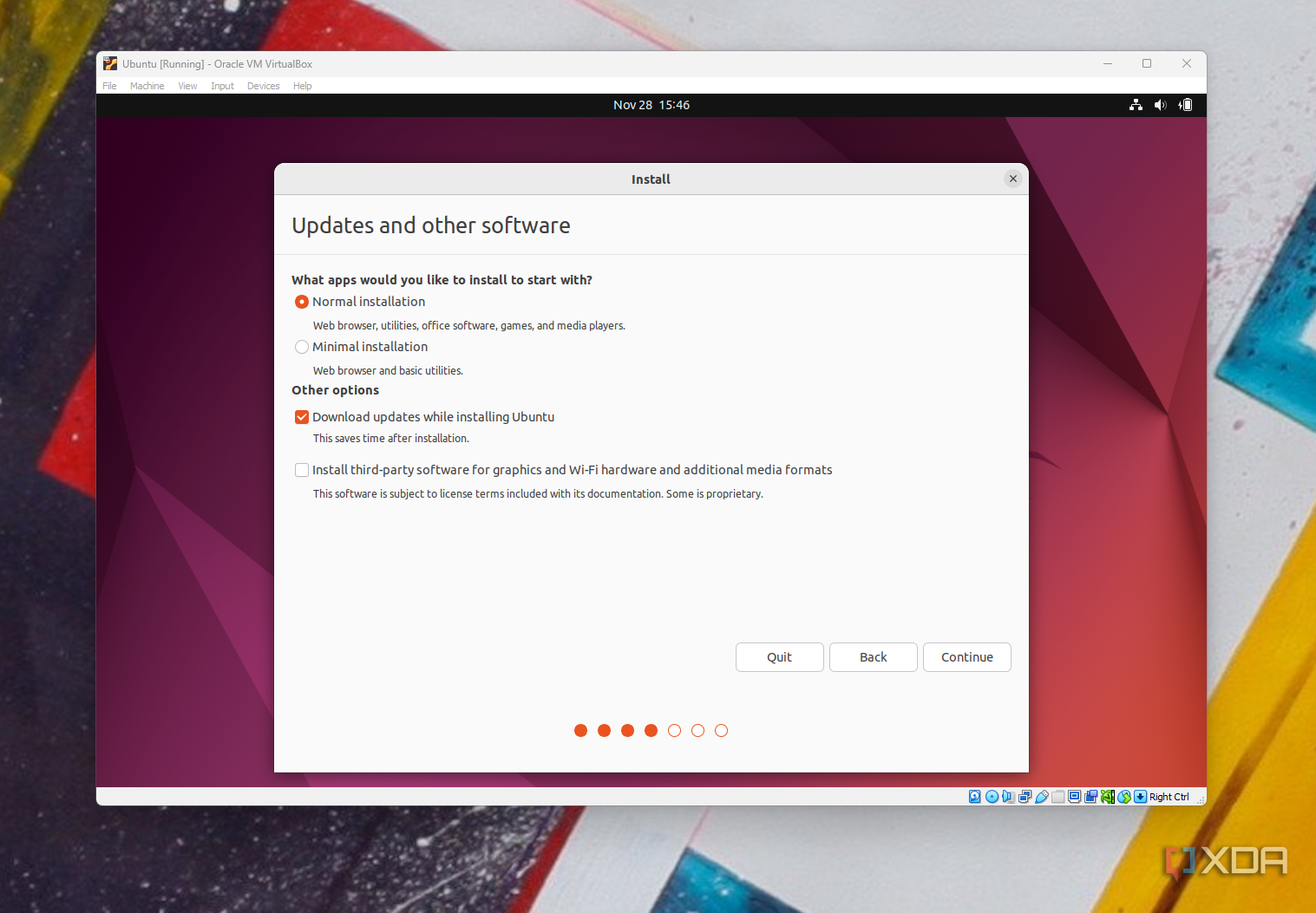Click the mouse integration icon in status bar
Screen dimensions: 1316x913
click(1124, 797)
